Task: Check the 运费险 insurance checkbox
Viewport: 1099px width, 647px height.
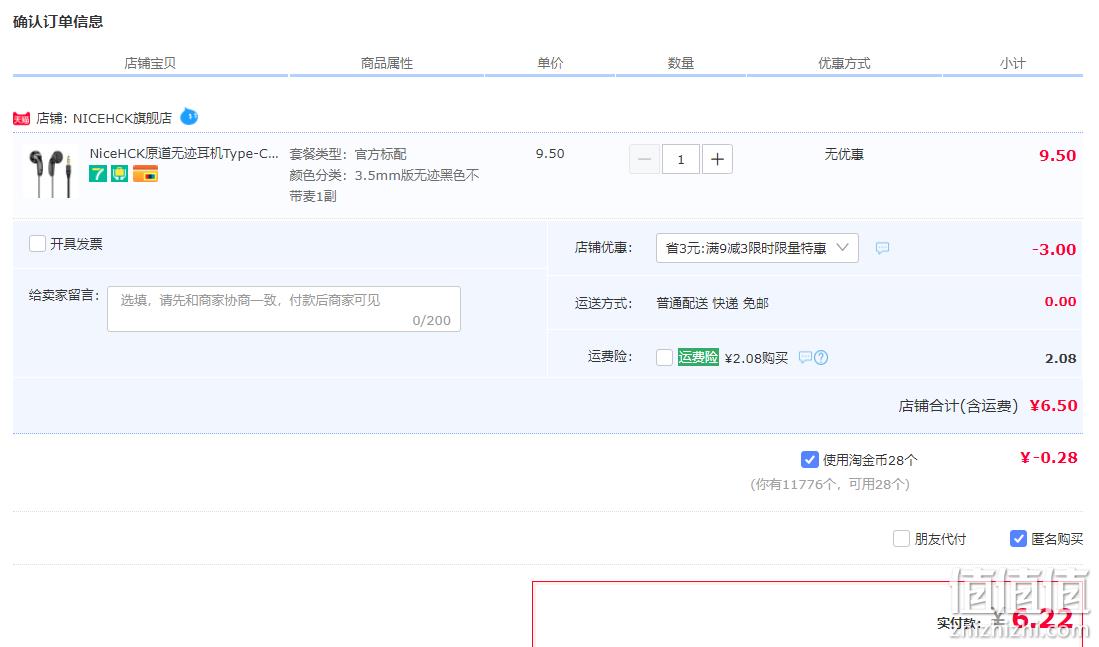Action: tap(664, 357)
